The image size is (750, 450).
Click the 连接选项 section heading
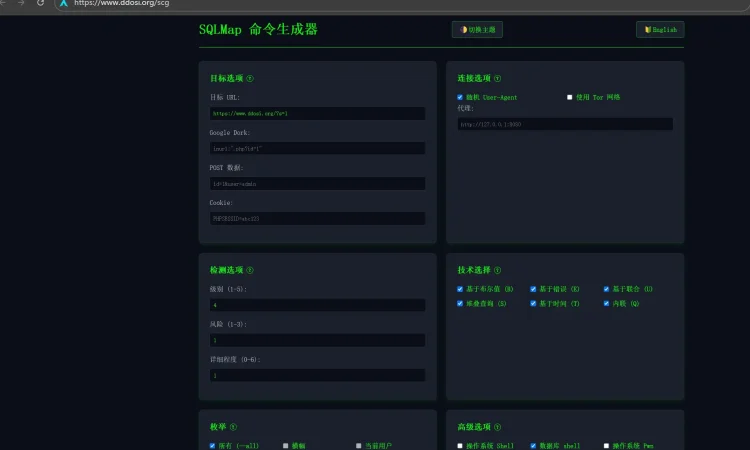474,78
